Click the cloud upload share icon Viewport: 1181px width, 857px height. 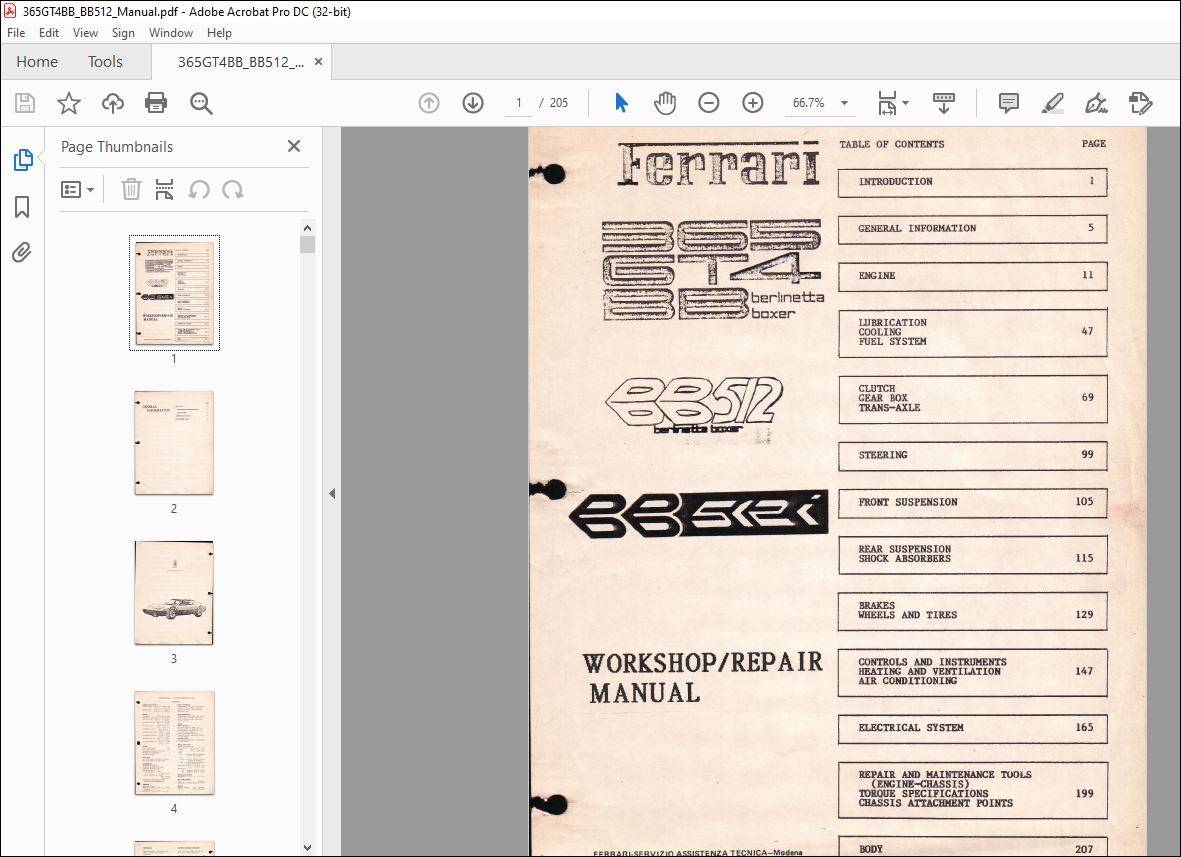[113, 103]
